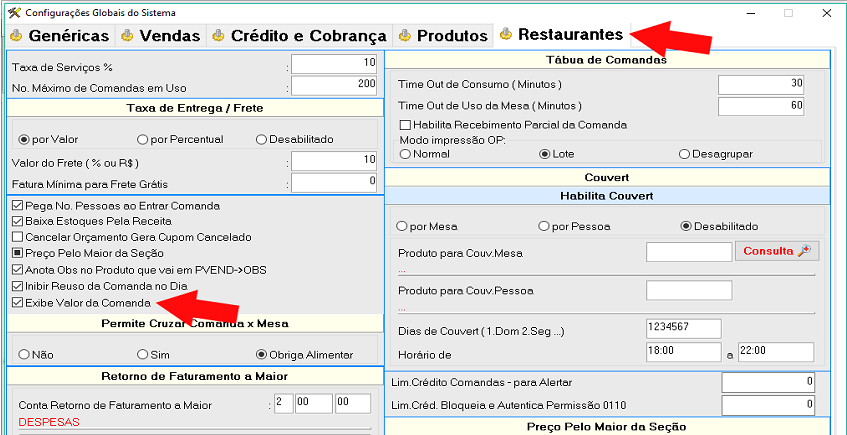Enable Habilita Recebimento Parcial da Comanda

[x=405, y=125]
